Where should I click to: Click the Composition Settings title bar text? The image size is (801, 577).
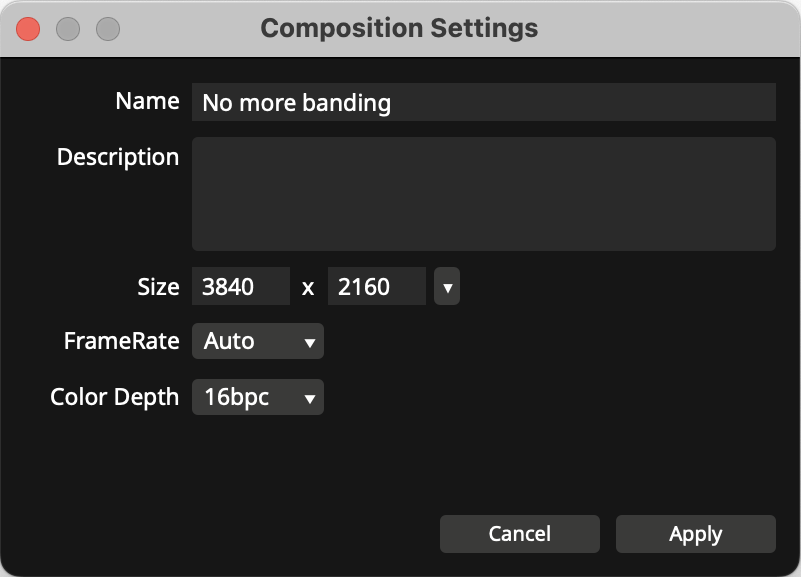399,28
